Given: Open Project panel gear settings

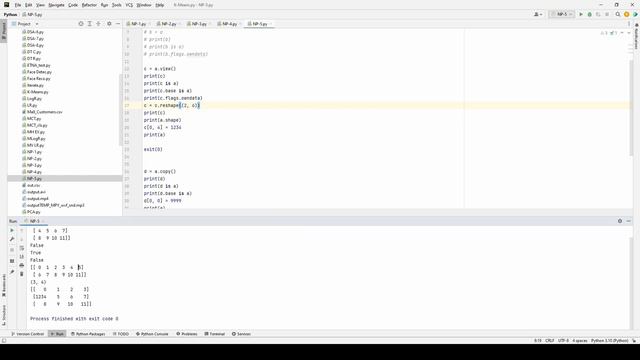Looking at the screenshot, I should click(x=109, y=24).
